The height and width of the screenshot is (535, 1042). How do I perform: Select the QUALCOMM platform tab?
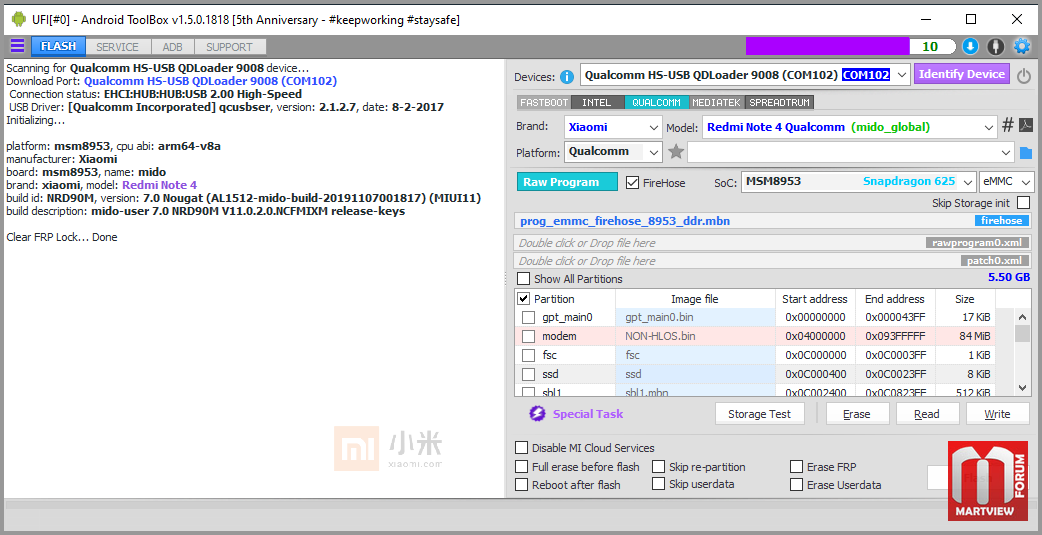[x=657, y=102]
